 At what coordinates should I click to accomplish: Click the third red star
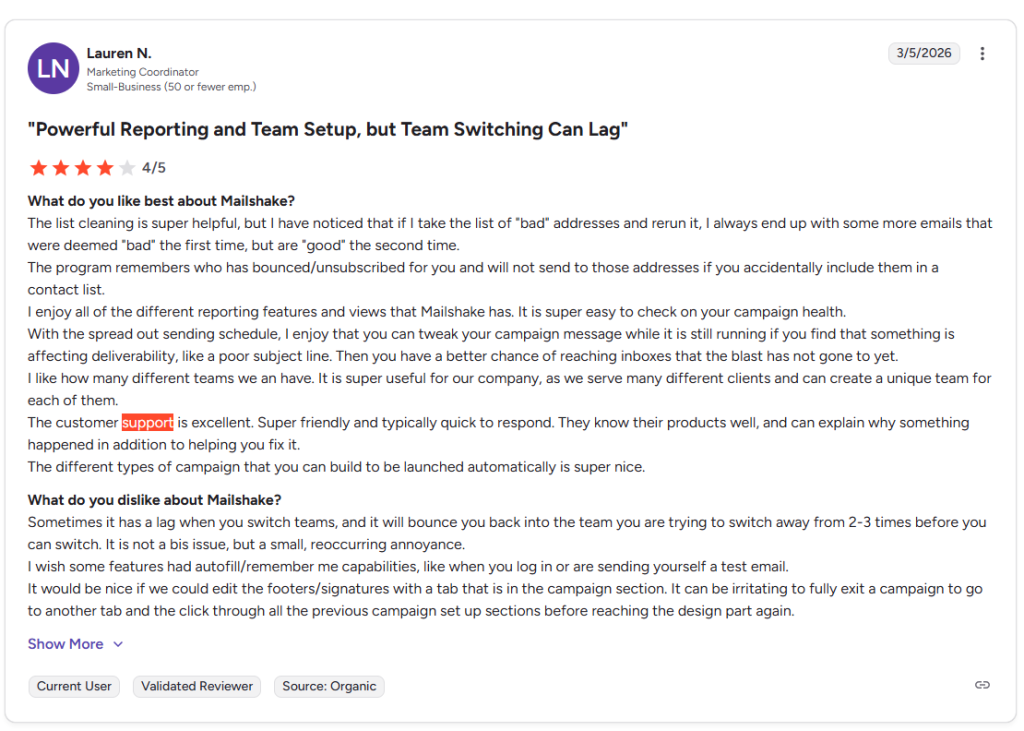[83, 168]
